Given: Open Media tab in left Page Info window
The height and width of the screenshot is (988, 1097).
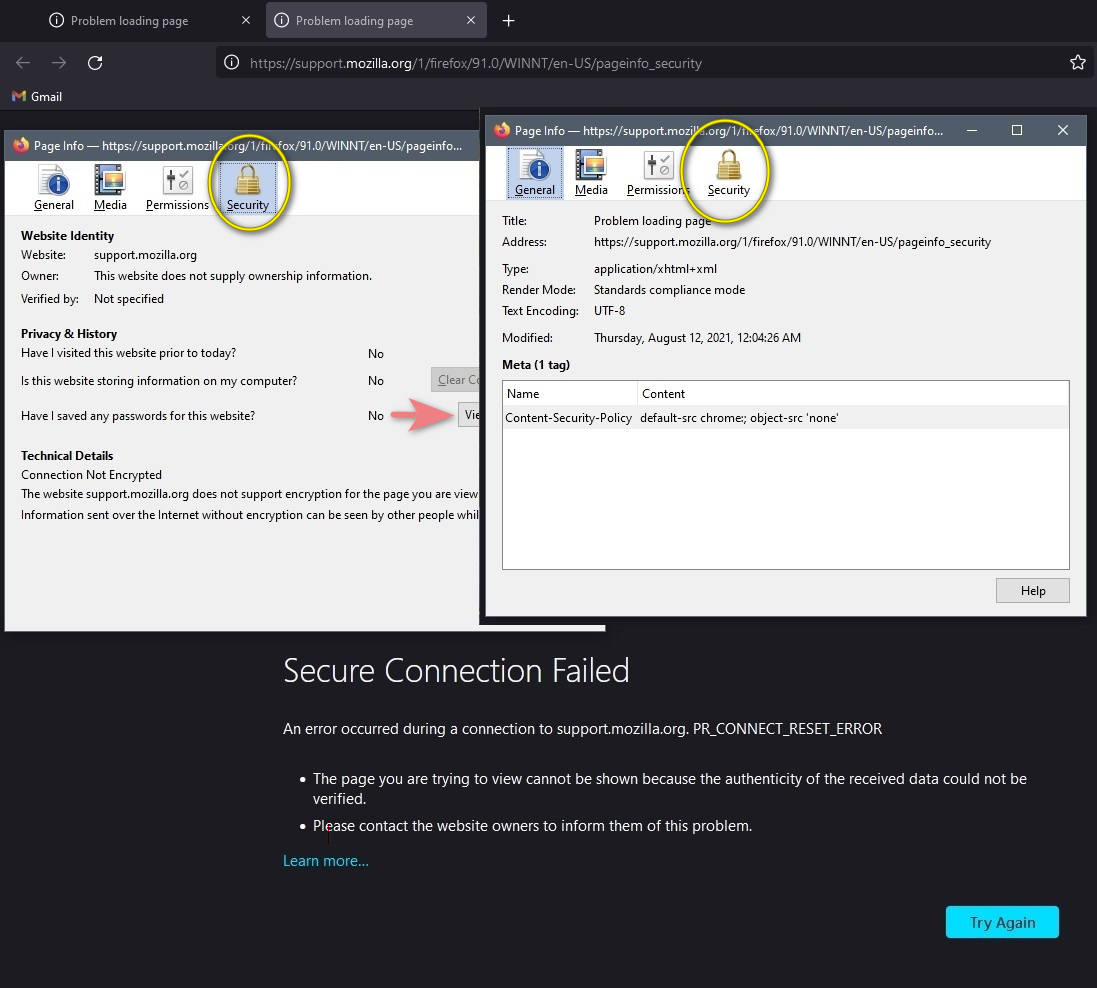Looking at the screenshot, I should [x=110, y=188].
